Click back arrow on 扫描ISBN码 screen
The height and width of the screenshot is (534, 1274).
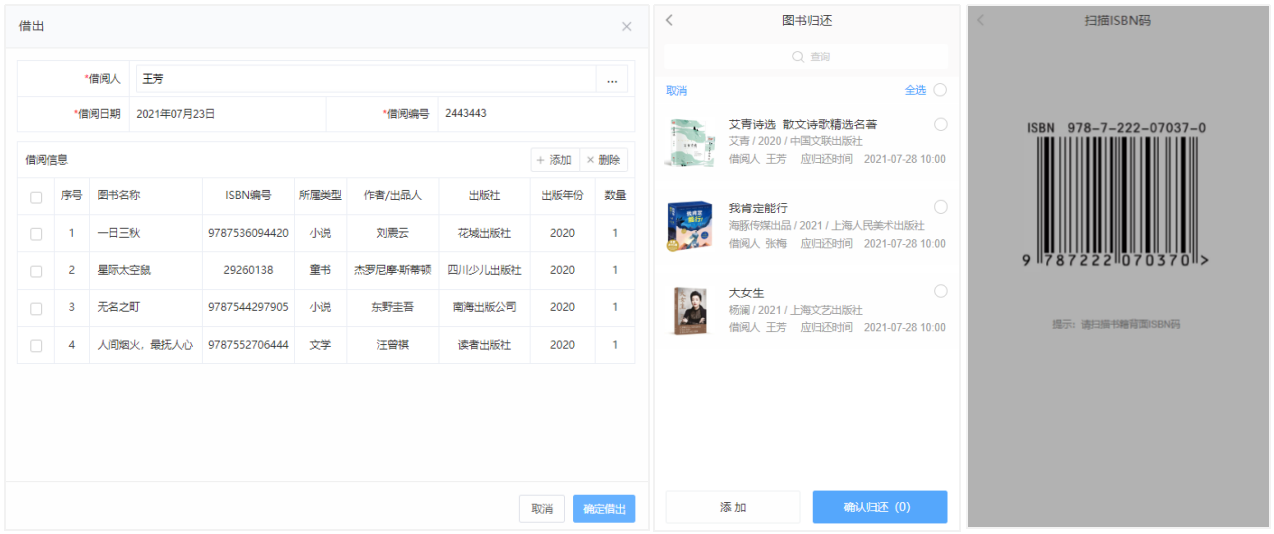980,20
